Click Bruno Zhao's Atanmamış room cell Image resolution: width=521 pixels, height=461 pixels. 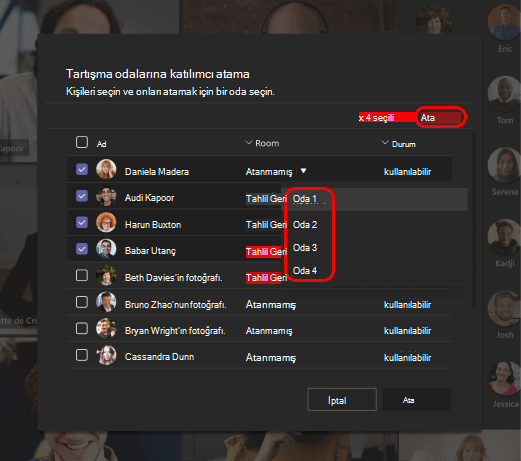(271, 305)
